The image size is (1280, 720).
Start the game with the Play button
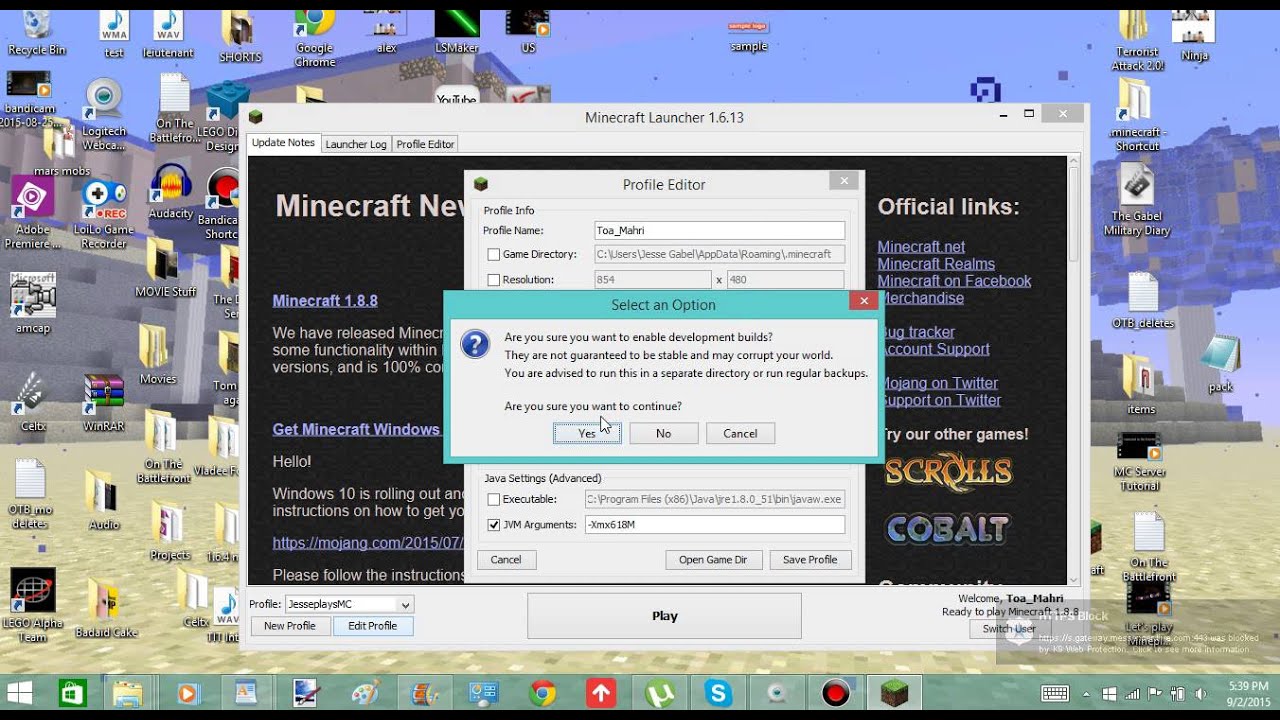(664, 616)
